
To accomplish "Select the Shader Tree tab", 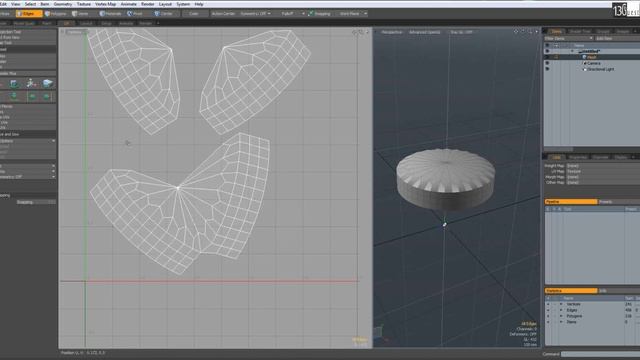I will point(580,31).
